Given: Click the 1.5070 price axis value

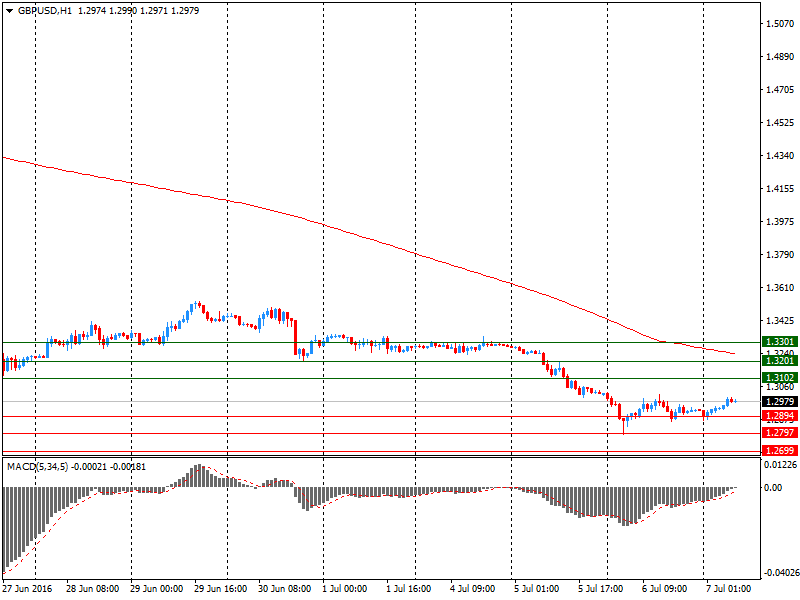Looking at the screenshot, I should click(x=780, y=23).
